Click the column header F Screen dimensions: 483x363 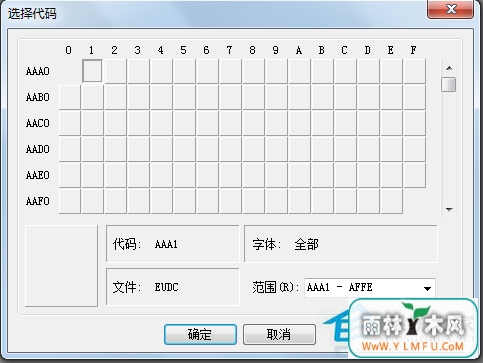(x=413, y=50)
